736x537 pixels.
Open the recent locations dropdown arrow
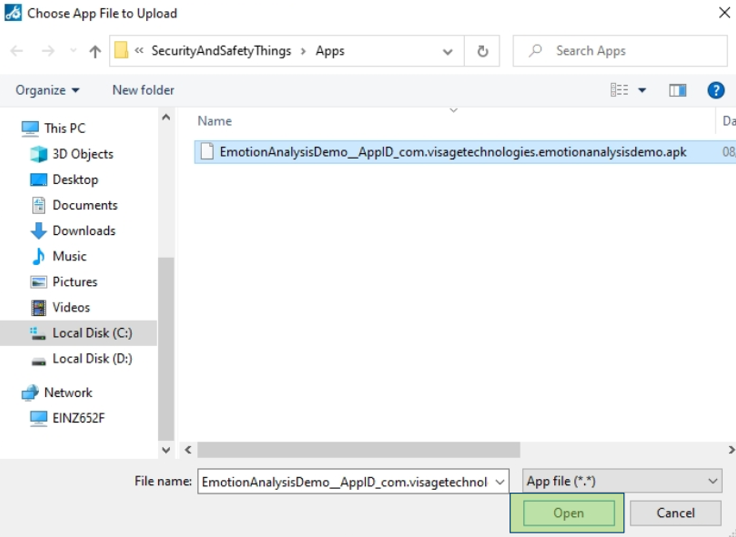pos(73,51)
